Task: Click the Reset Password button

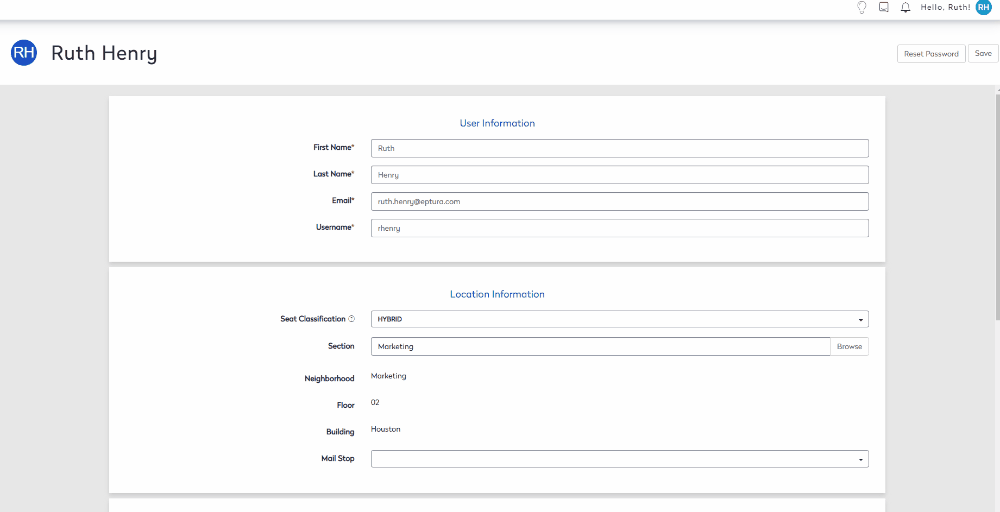Action: click(931, 54)
